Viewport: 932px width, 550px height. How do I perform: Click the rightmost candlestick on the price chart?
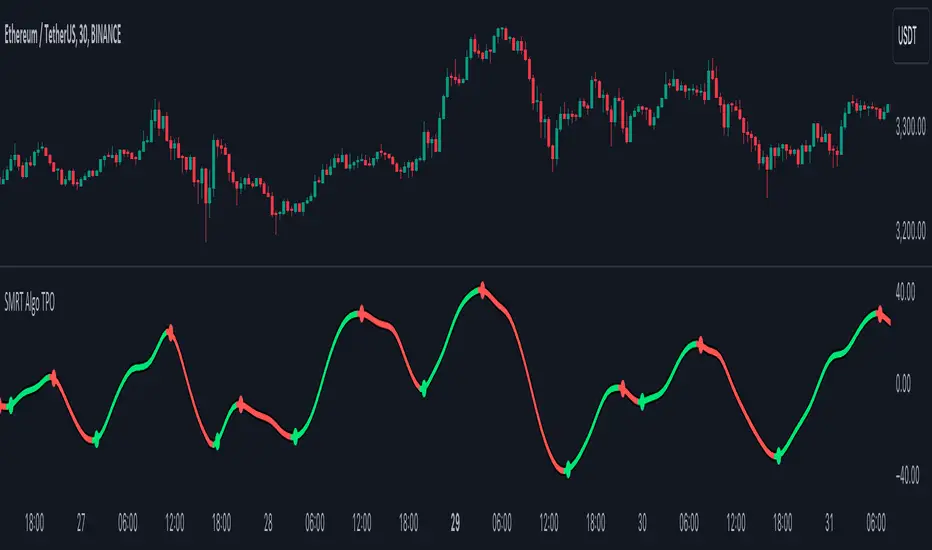tap(888, 106)
